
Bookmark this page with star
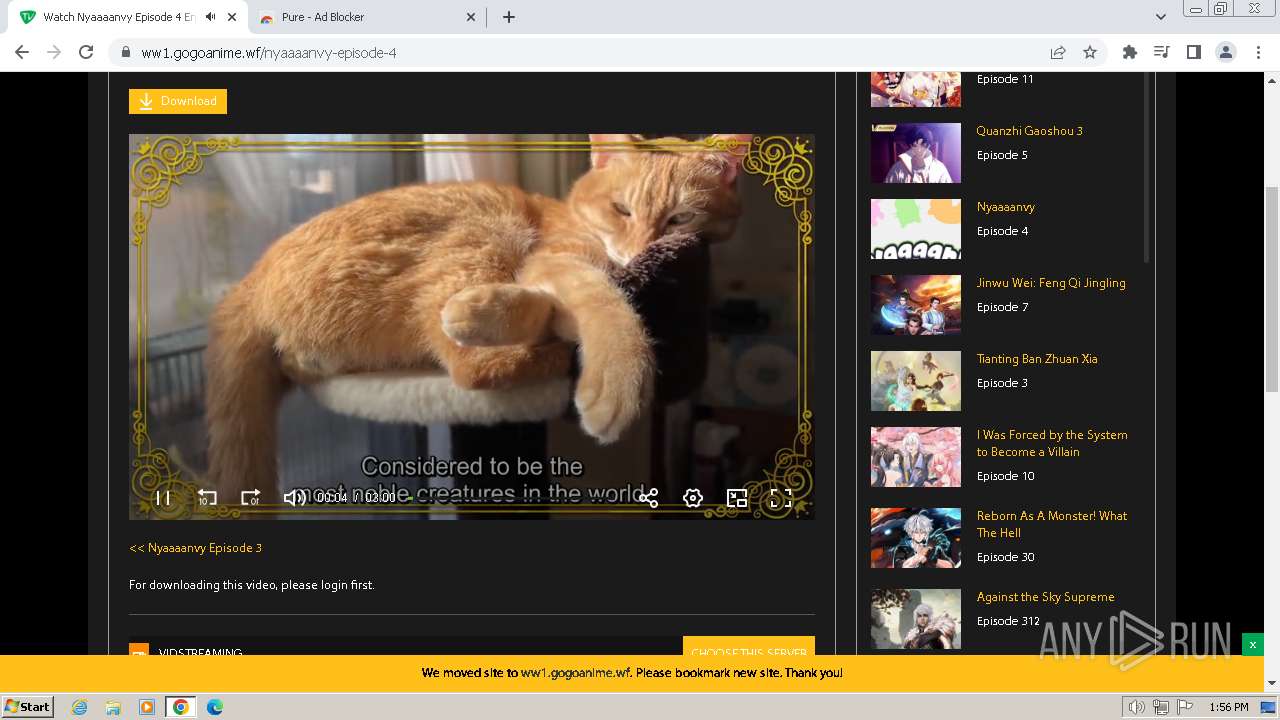1090,52
